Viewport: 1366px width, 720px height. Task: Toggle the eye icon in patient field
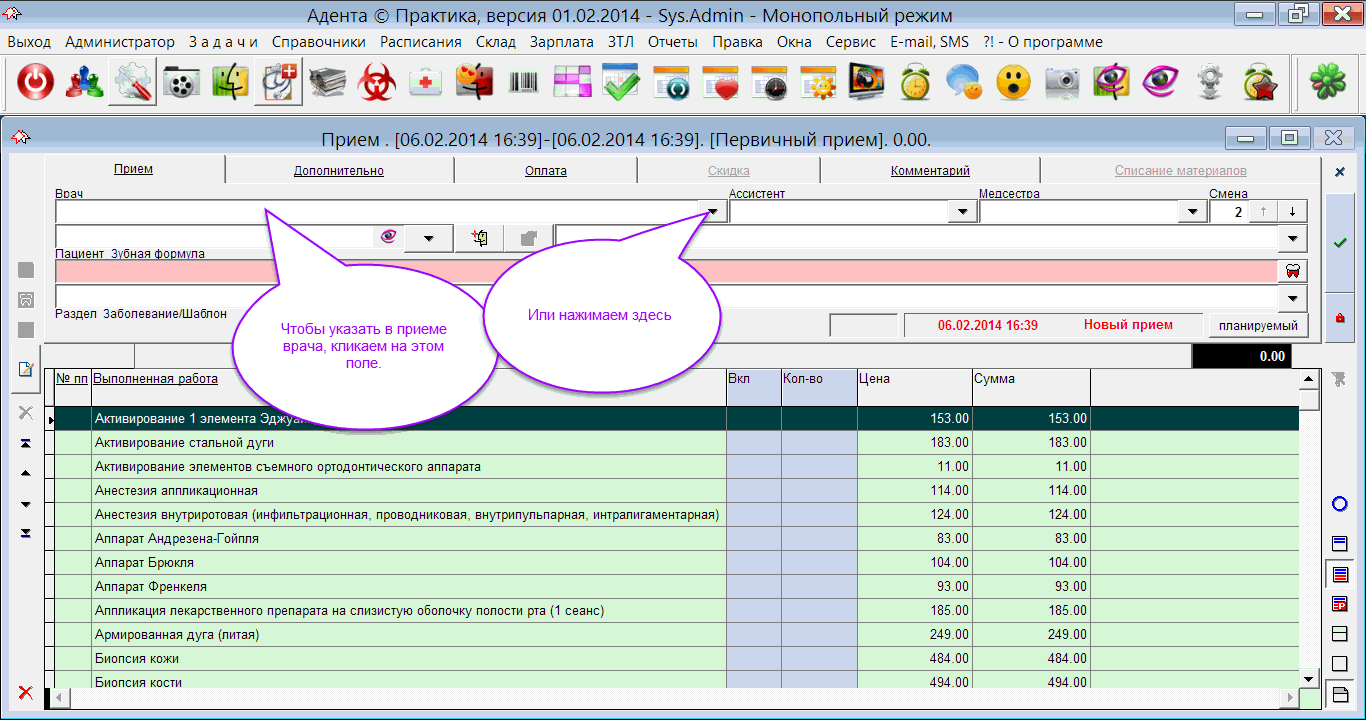pyautogui.click(x=388, y=238)
